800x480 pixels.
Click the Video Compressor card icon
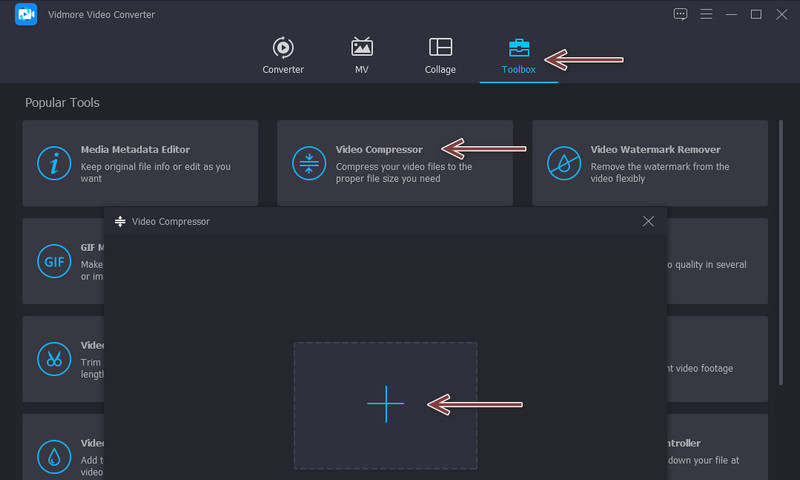click(x=308, y=163)
